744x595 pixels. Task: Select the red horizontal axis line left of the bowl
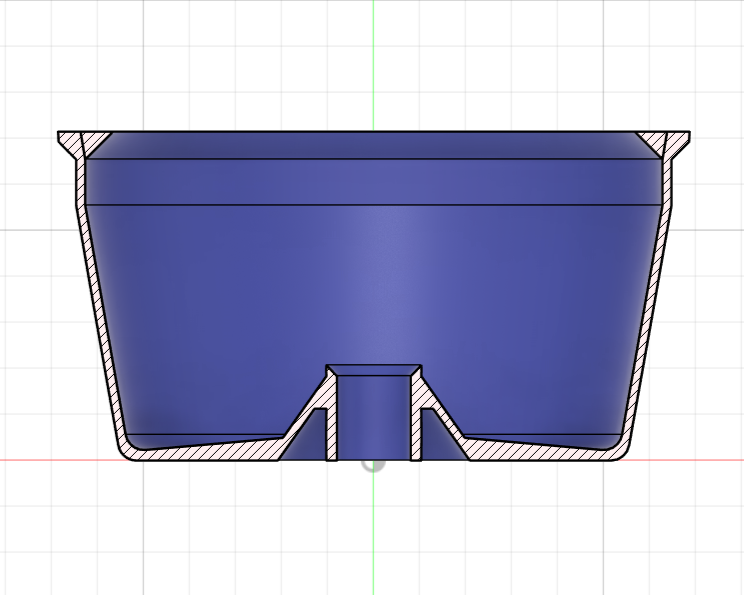[50, 460]
